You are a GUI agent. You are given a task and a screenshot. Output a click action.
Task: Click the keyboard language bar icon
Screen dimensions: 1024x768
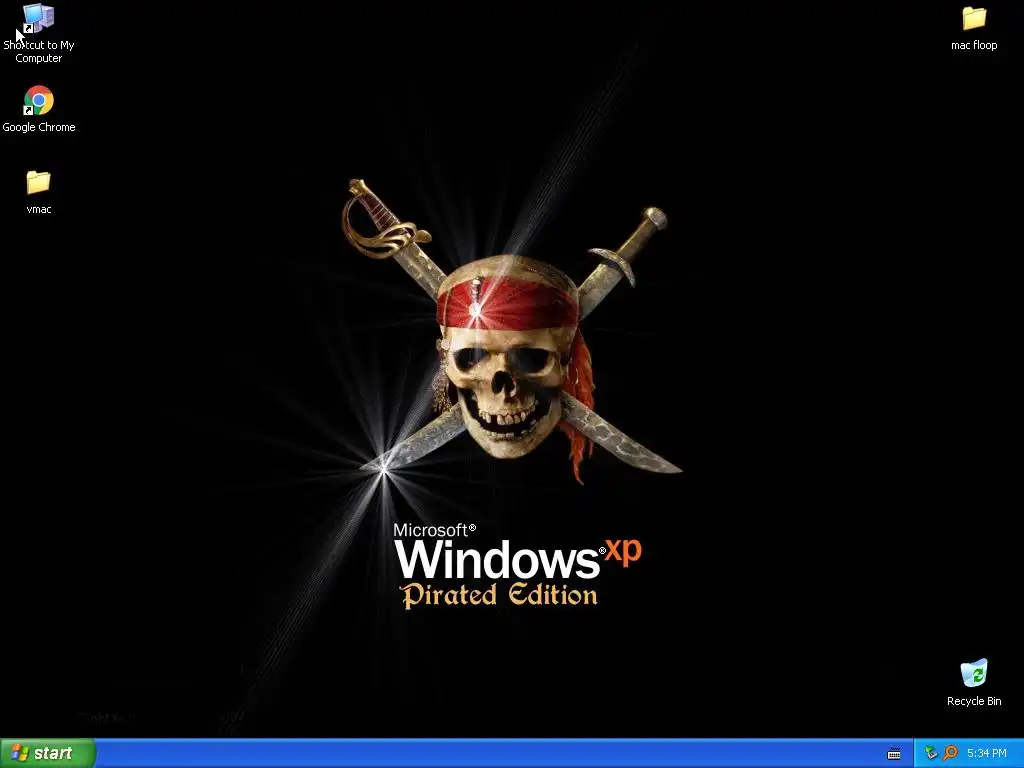click(x=894, y=754)
